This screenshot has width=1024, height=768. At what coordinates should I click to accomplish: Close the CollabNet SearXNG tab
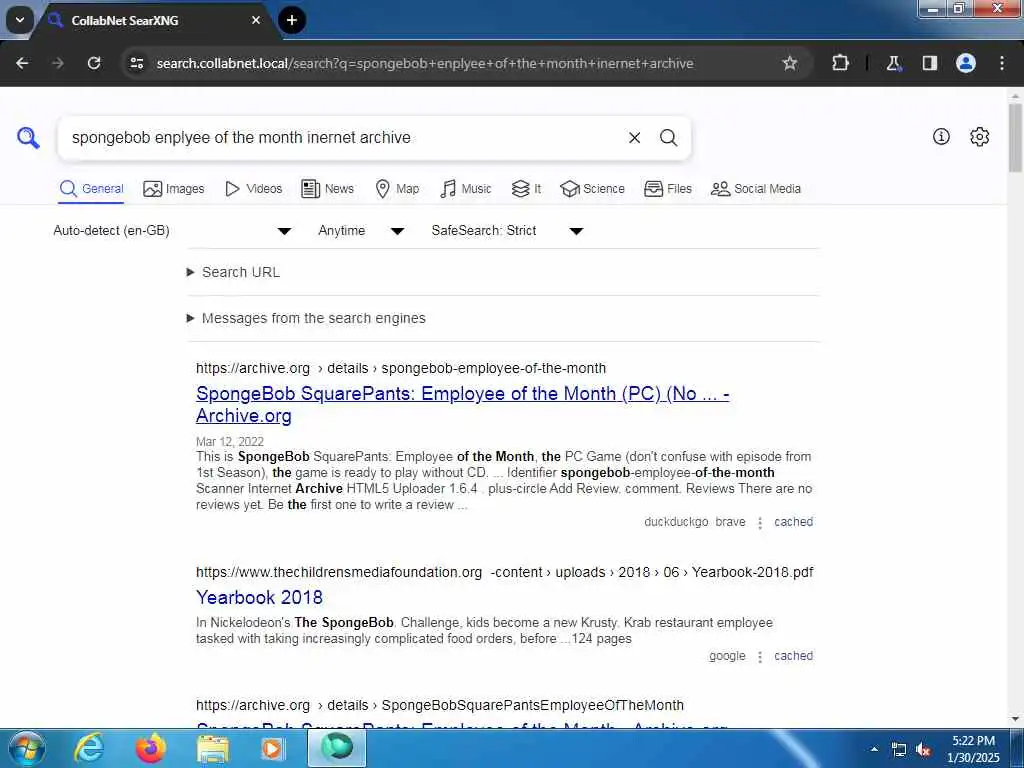256,20
